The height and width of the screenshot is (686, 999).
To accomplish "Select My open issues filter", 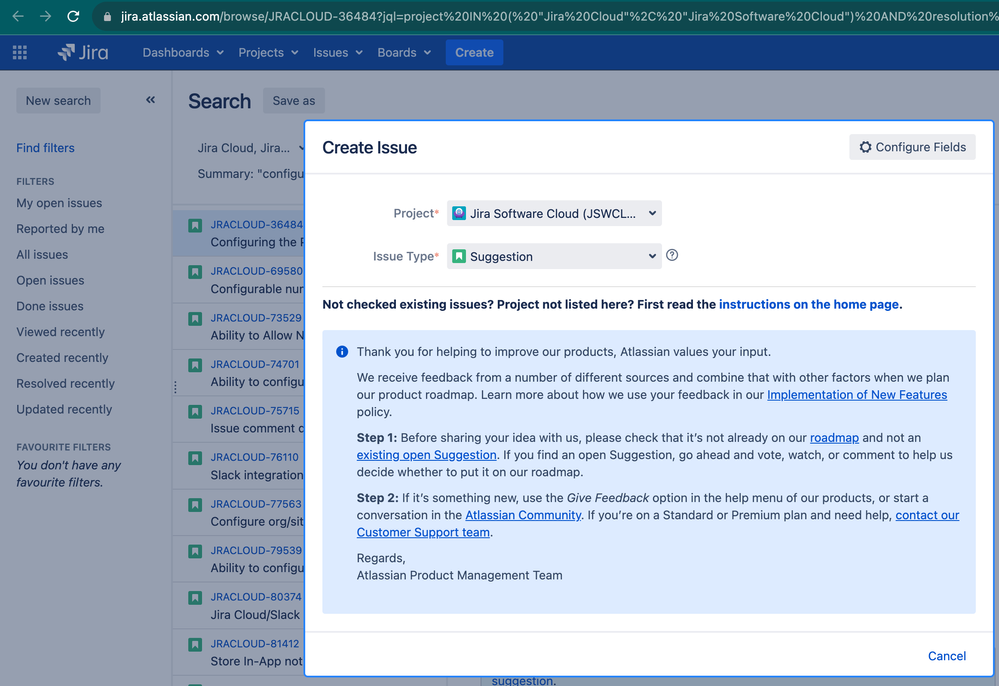I will pyautogui.click(x=59, y=203).
